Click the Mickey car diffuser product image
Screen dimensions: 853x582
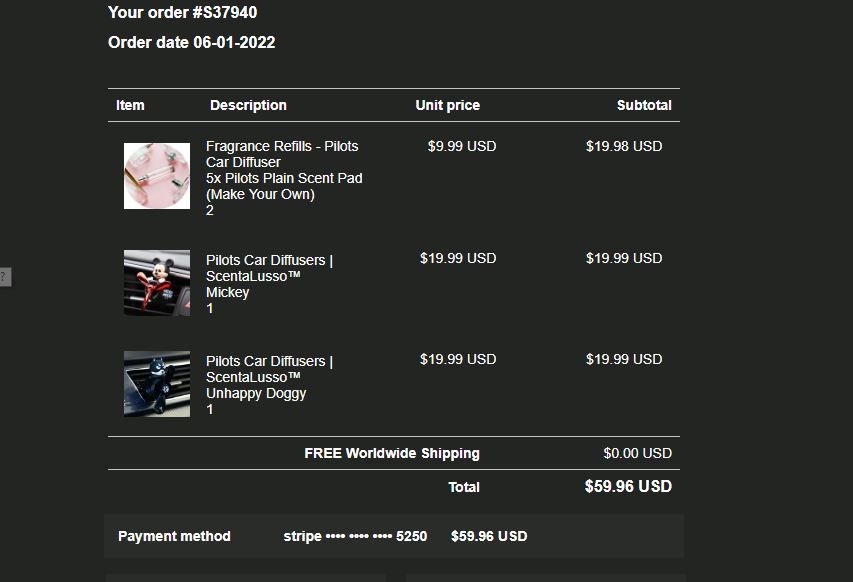coord(157,283)
